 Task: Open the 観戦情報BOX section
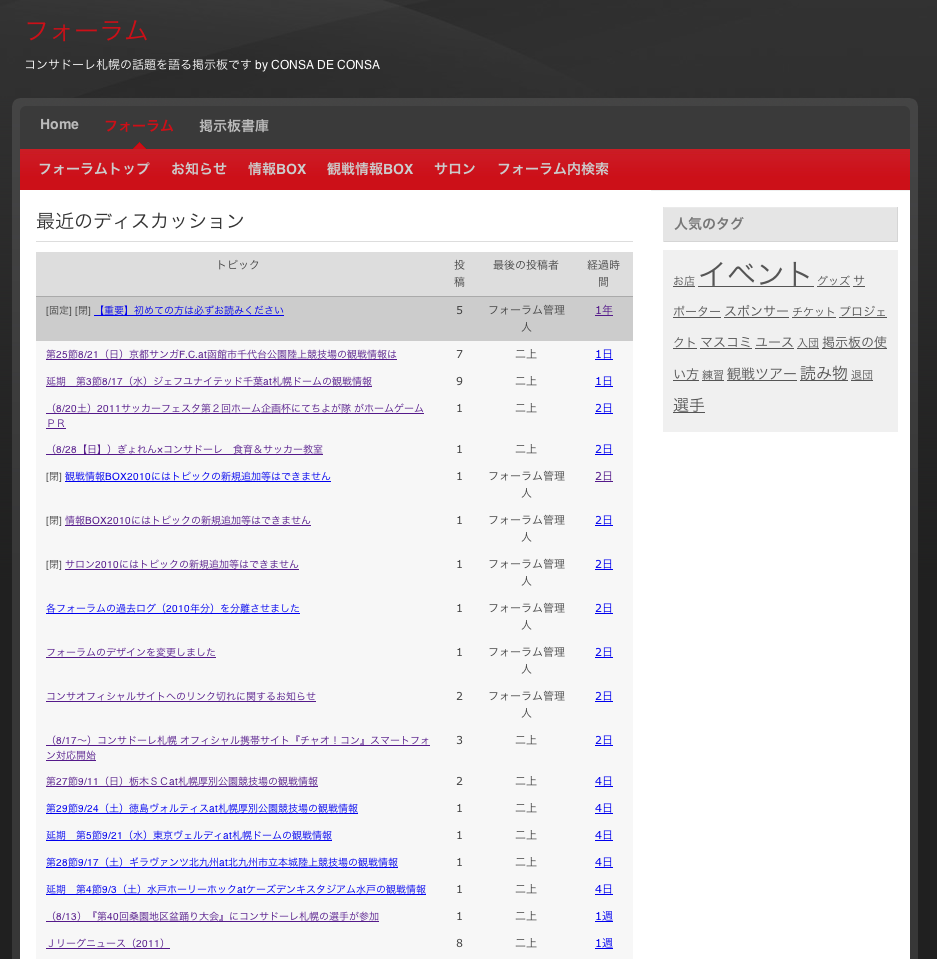pos(370,169)
